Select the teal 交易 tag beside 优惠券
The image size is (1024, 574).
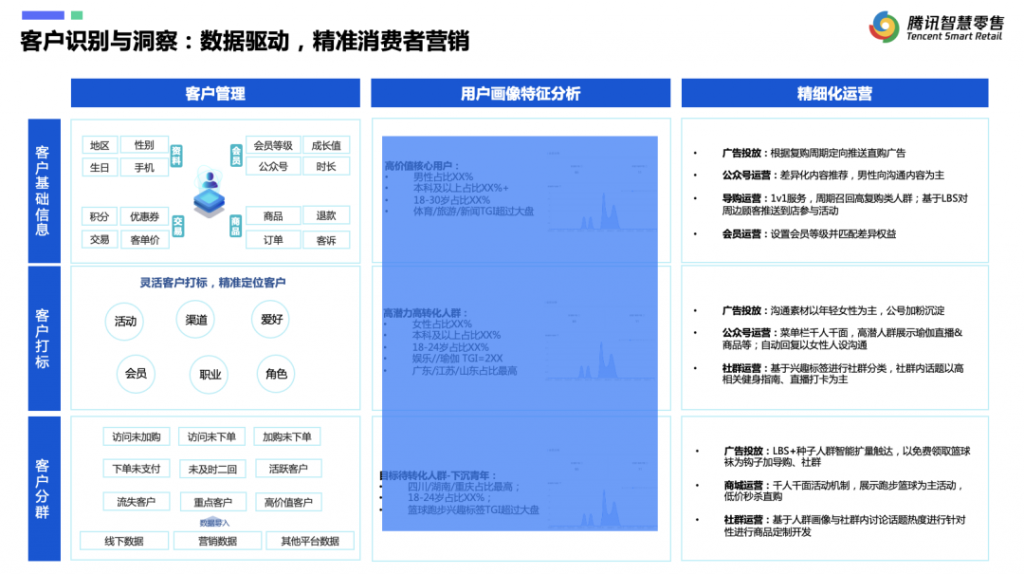pyautogui.click(x=178, y=226)
